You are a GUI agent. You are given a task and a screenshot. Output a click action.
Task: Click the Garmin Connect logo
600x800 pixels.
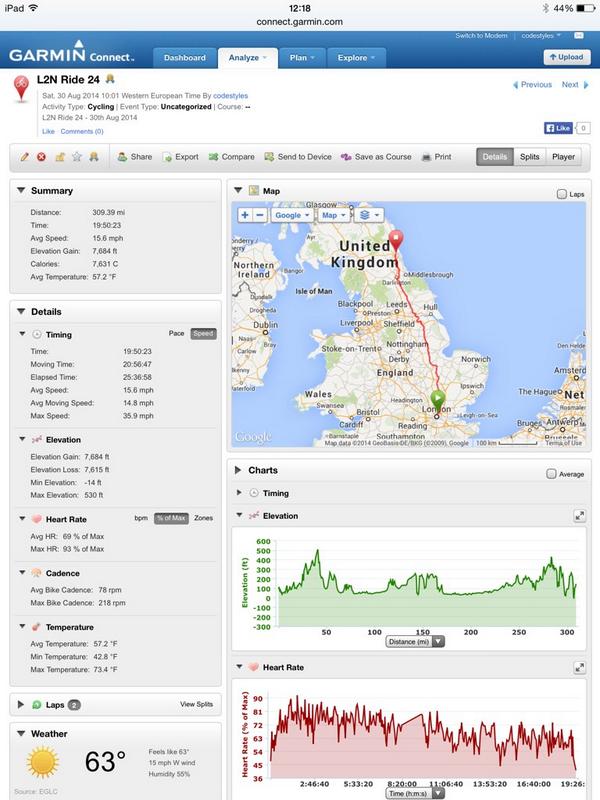point(71,52)
